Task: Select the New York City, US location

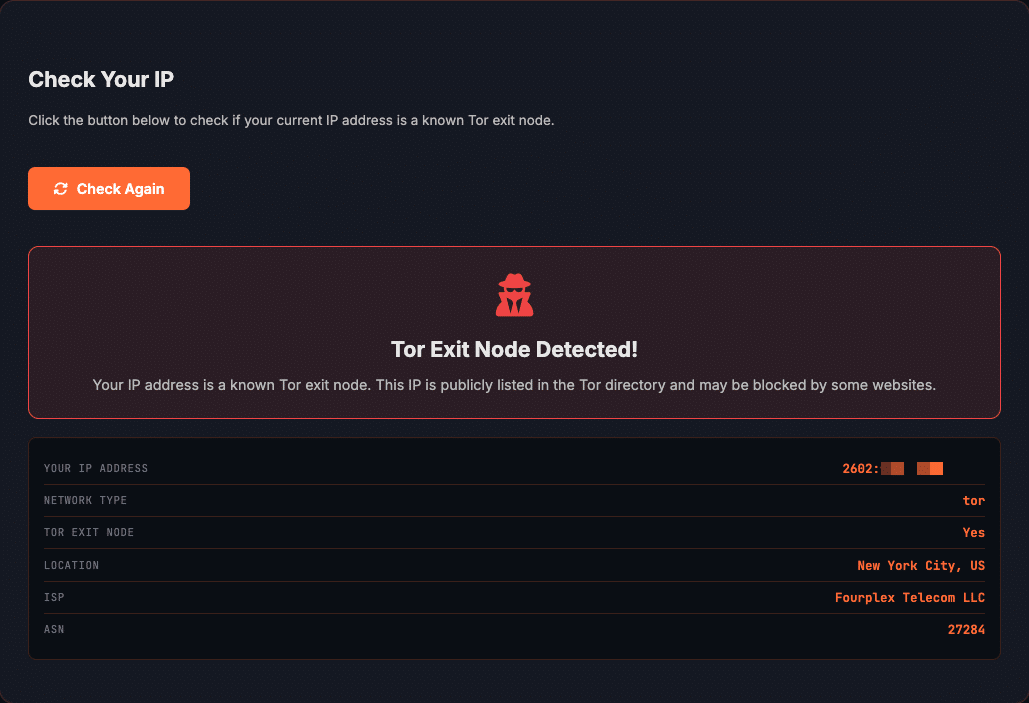Action: coord(920,565)
